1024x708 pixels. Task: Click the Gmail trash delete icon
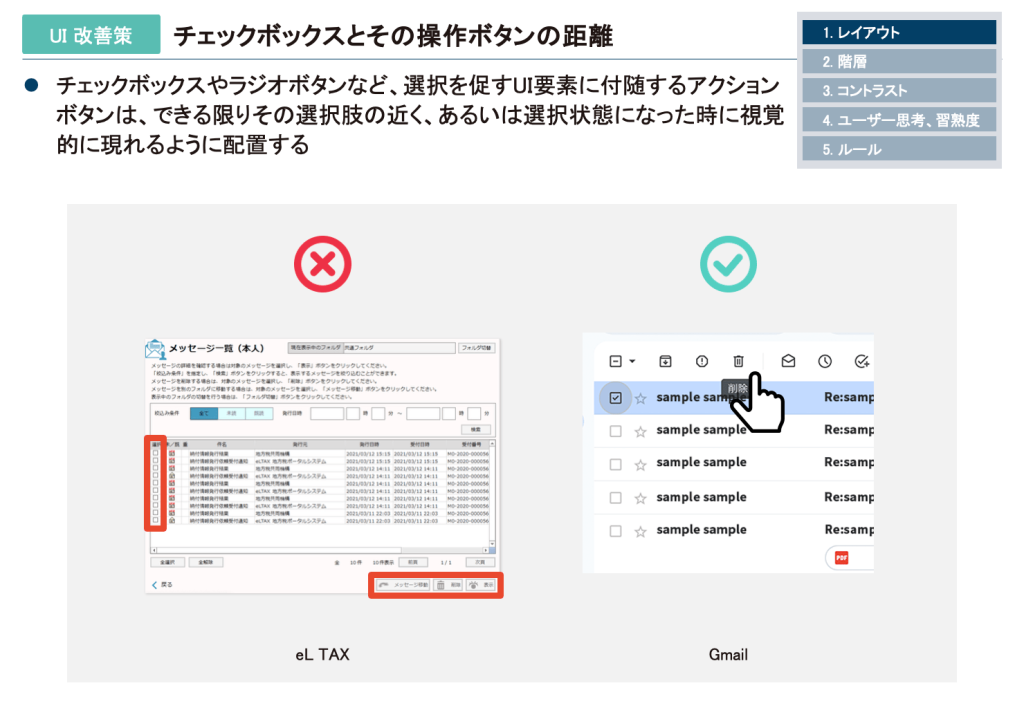(x=738, y=361)
